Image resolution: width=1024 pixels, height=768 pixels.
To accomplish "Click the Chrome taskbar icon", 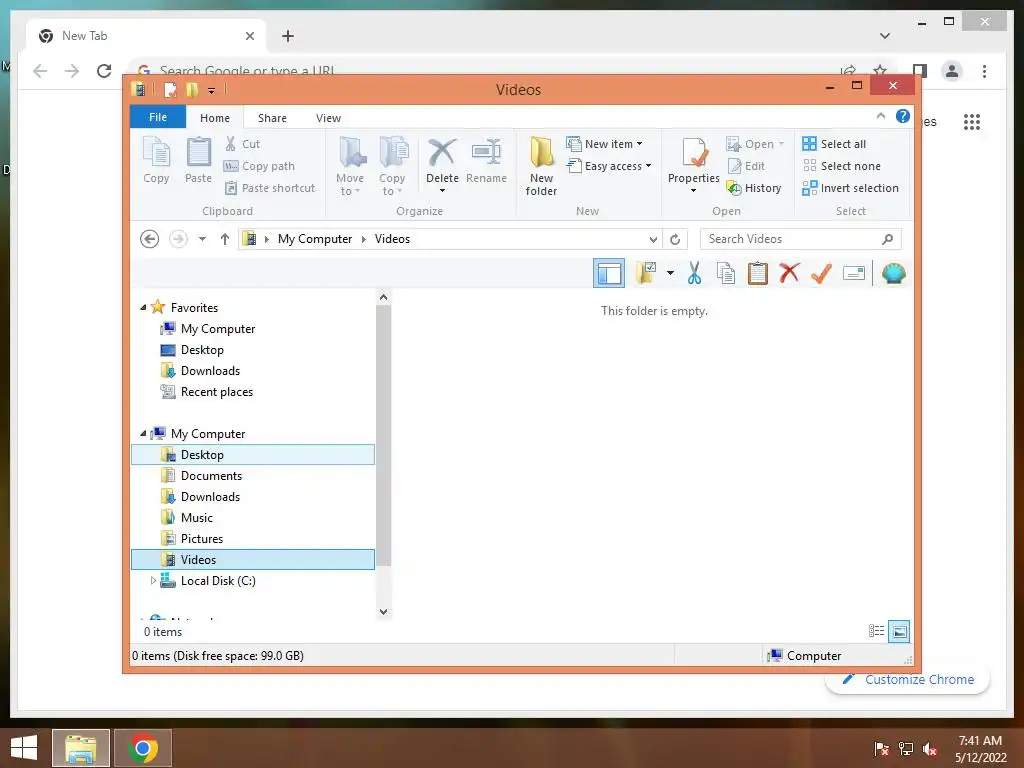I will pyautogui.click(x=143, y=748).
